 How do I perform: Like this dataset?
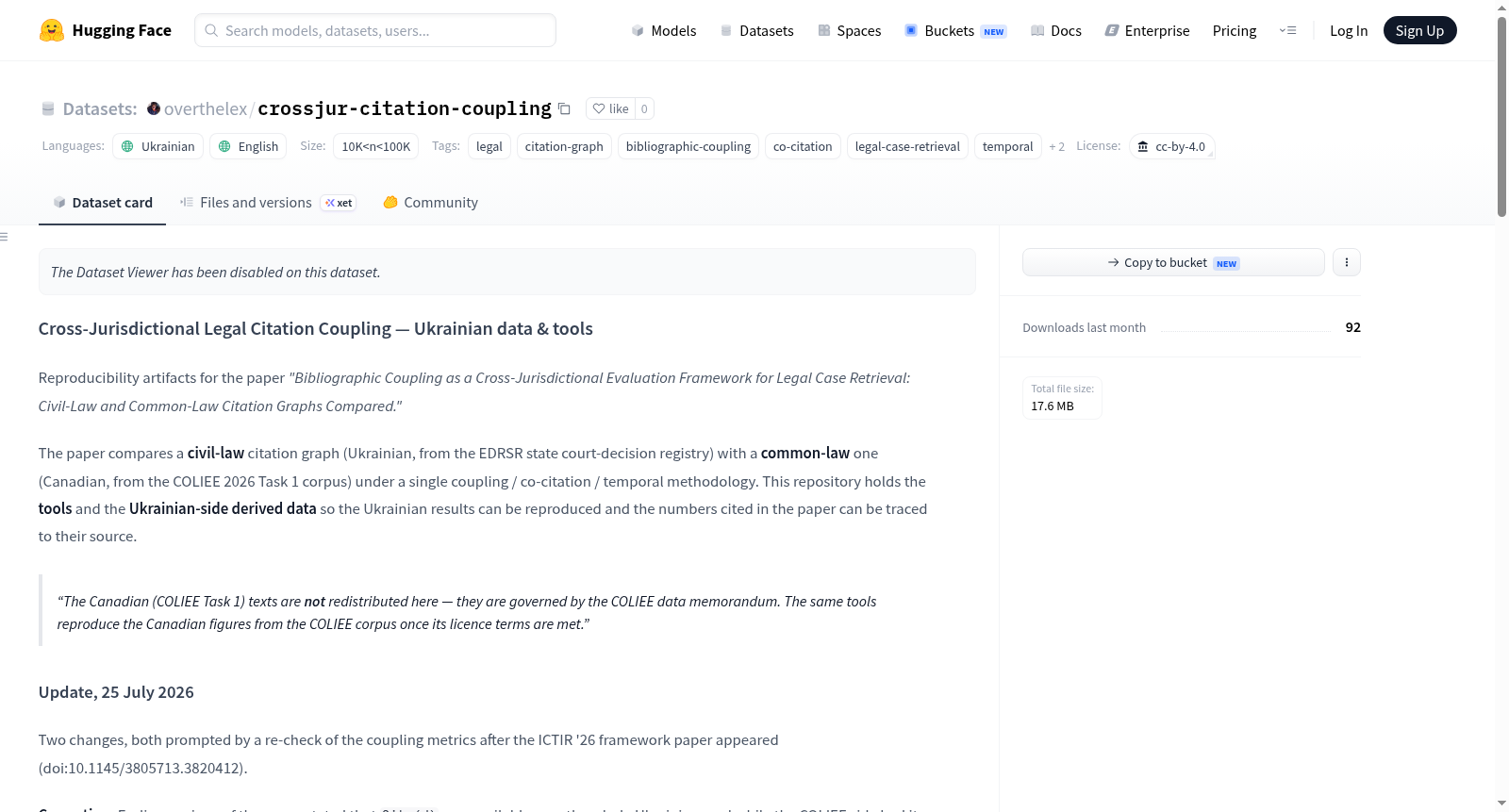tap(610, 108)
